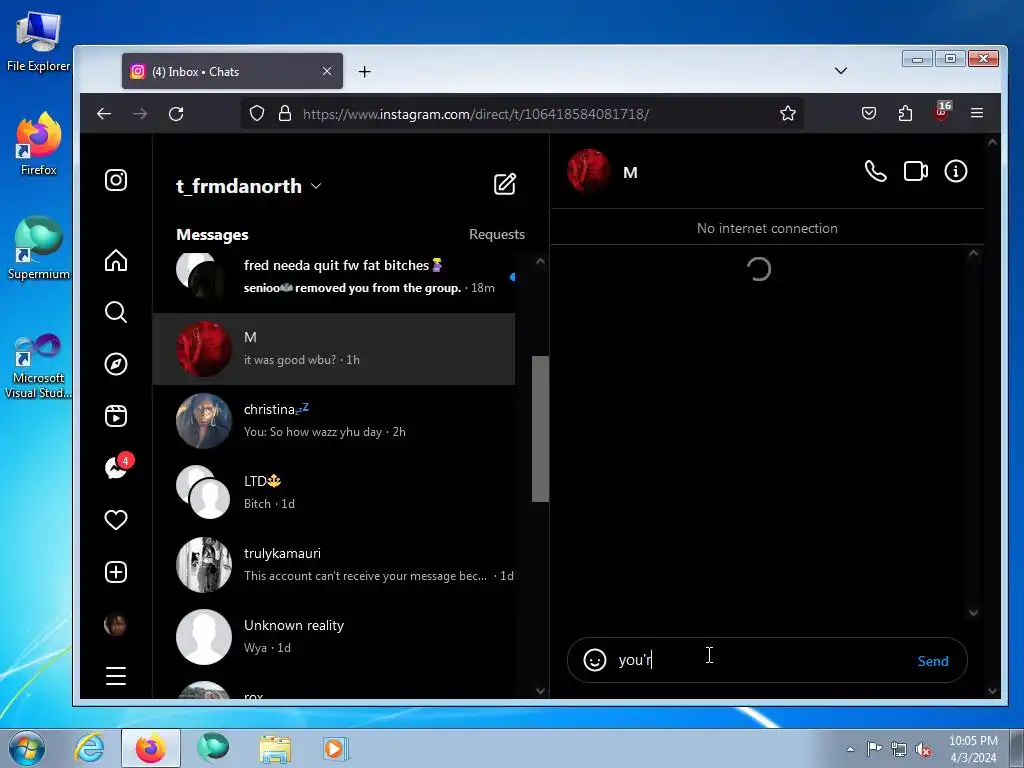
Task: Open Firefox Extensions puzzle icon
Action: click(905, 113)
